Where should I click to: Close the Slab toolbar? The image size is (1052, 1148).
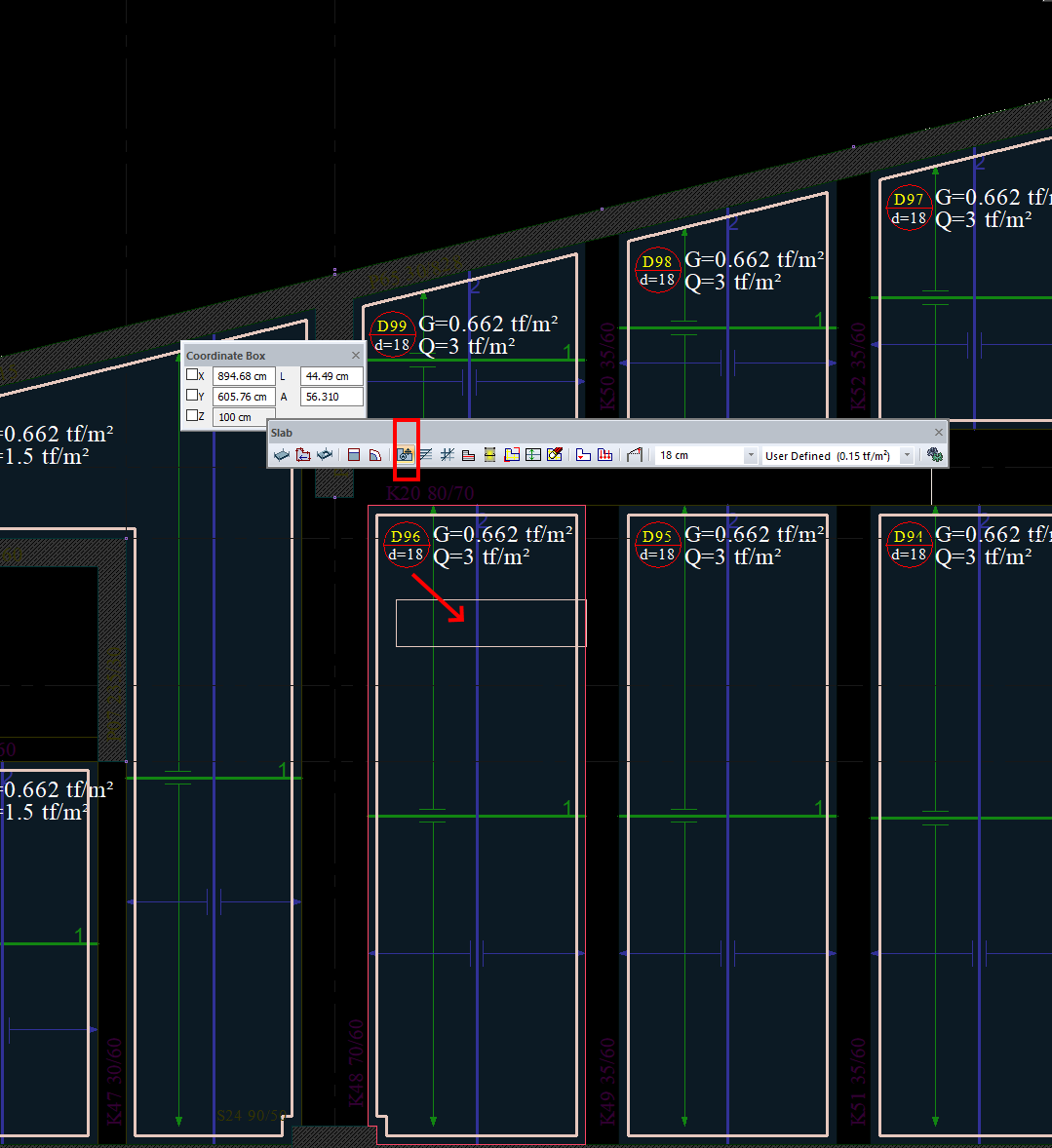pos(939,433)
